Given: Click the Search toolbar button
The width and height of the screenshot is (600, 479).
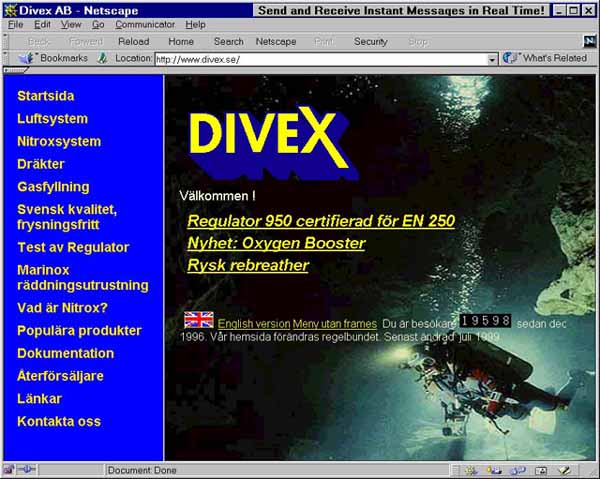Looking at the screenshot, I should [x=228, y=42].
